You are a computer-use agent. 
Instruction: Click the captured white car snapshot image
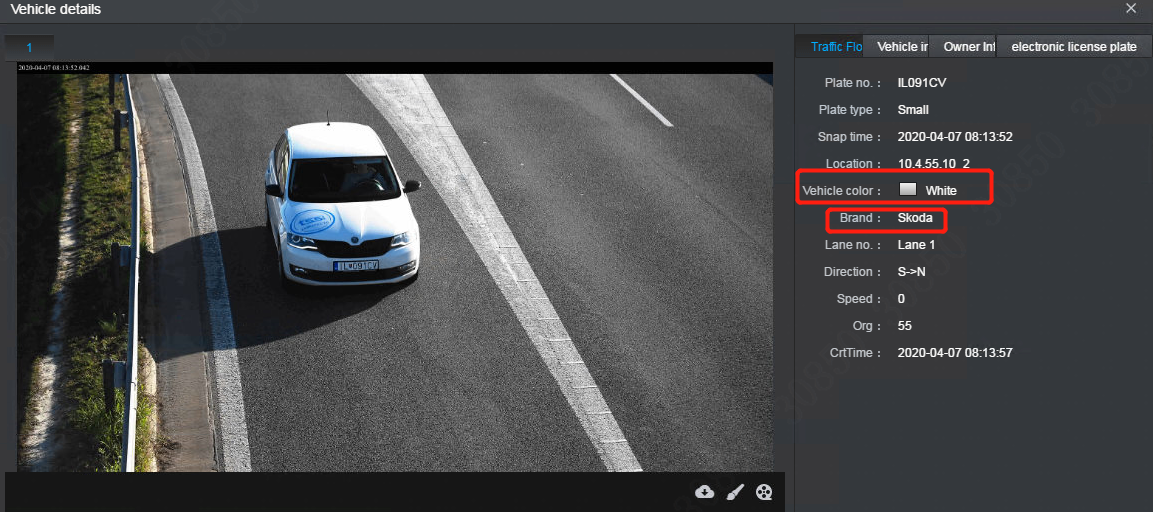coord(394,270)
